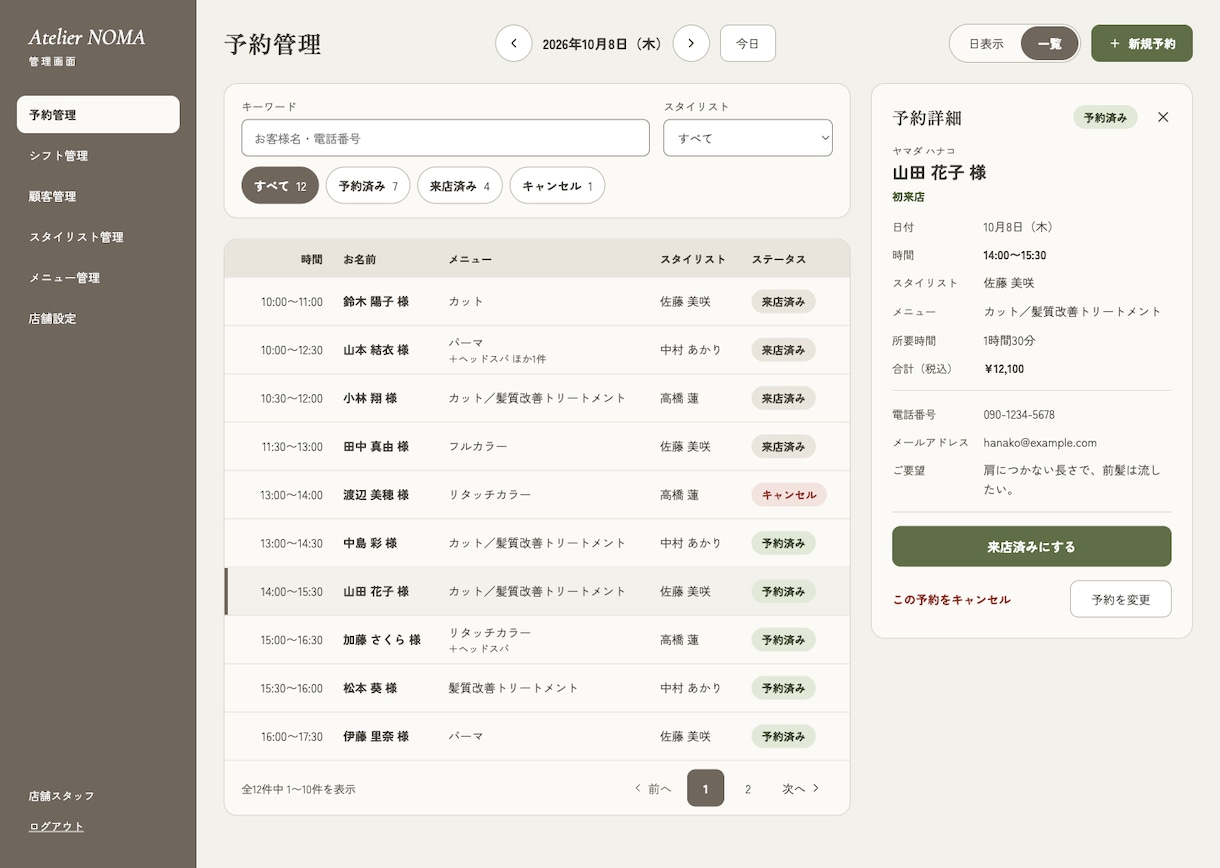Screen dimensions: 1220x868
Task: Select 鈴木 陽子 様 reservation row
Action: (x=537, y=302)
